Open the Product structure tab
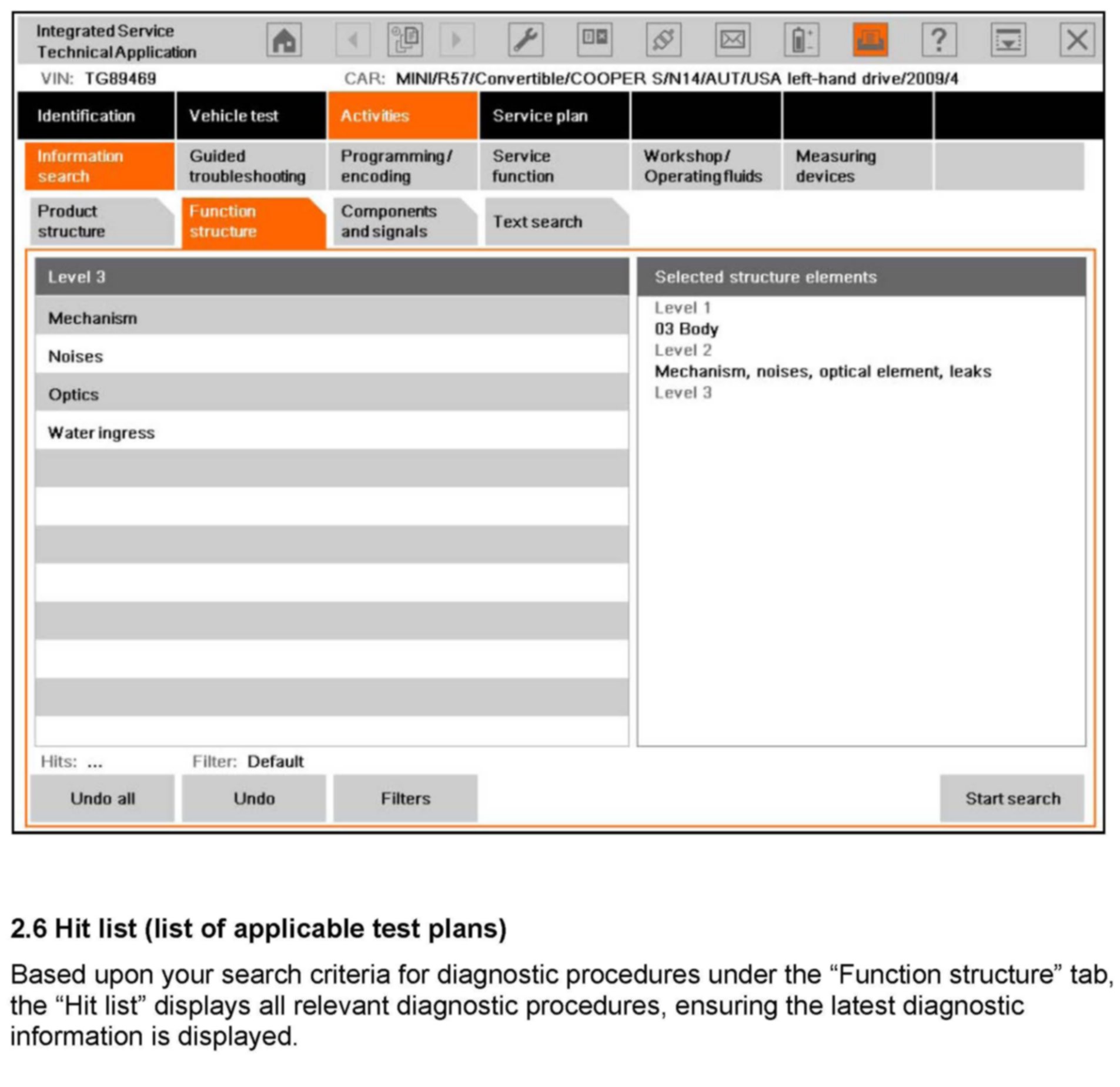This screenshot has height=1087, width=1120. (100, 222)
